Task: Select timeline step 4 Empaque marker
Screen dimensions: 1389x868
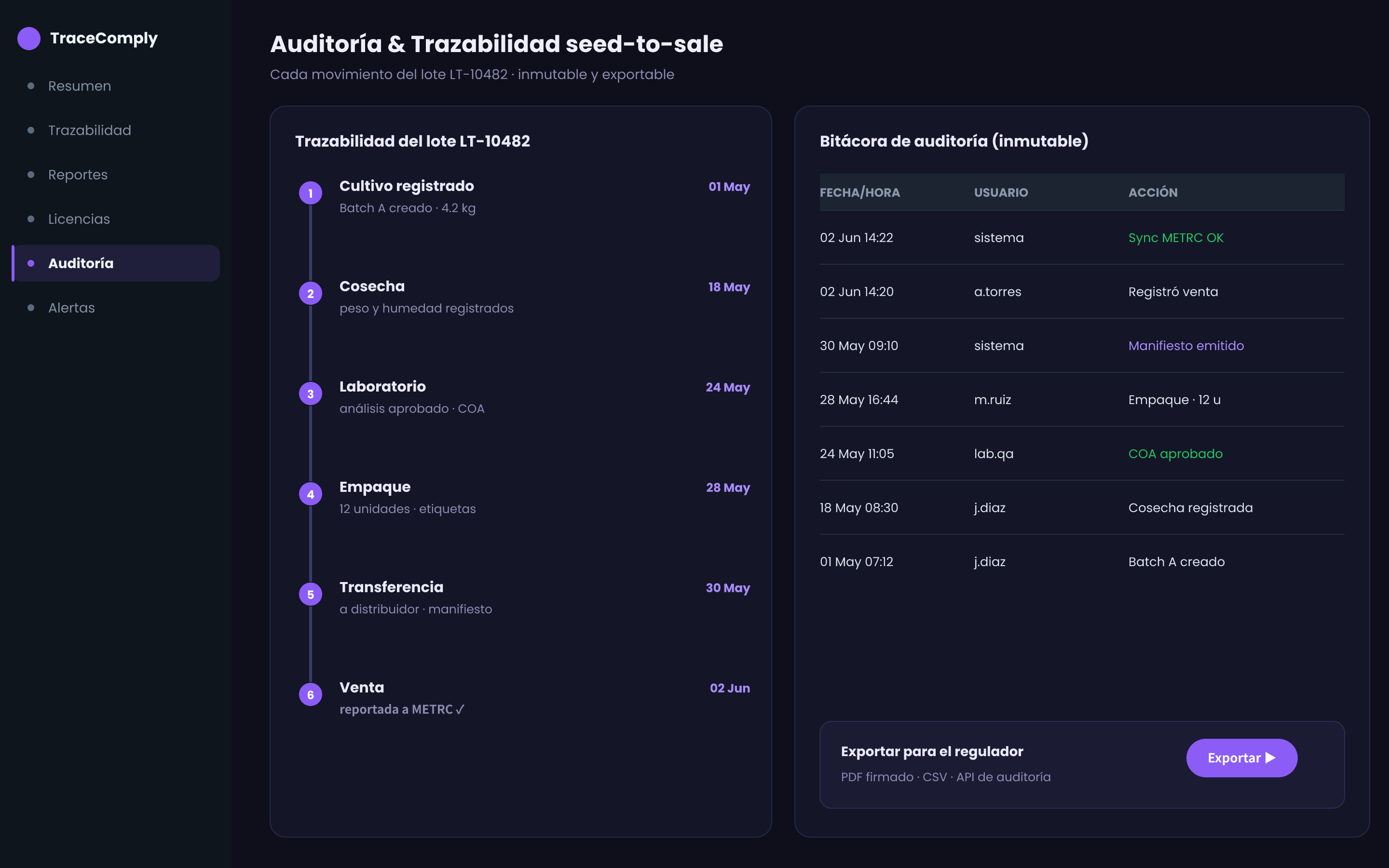Action: coord(311,494)
